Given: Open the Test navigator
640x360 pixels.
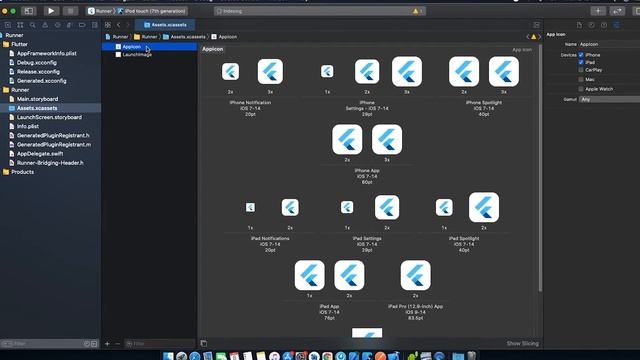Looking at the screenshot, I should click(57, 25).
